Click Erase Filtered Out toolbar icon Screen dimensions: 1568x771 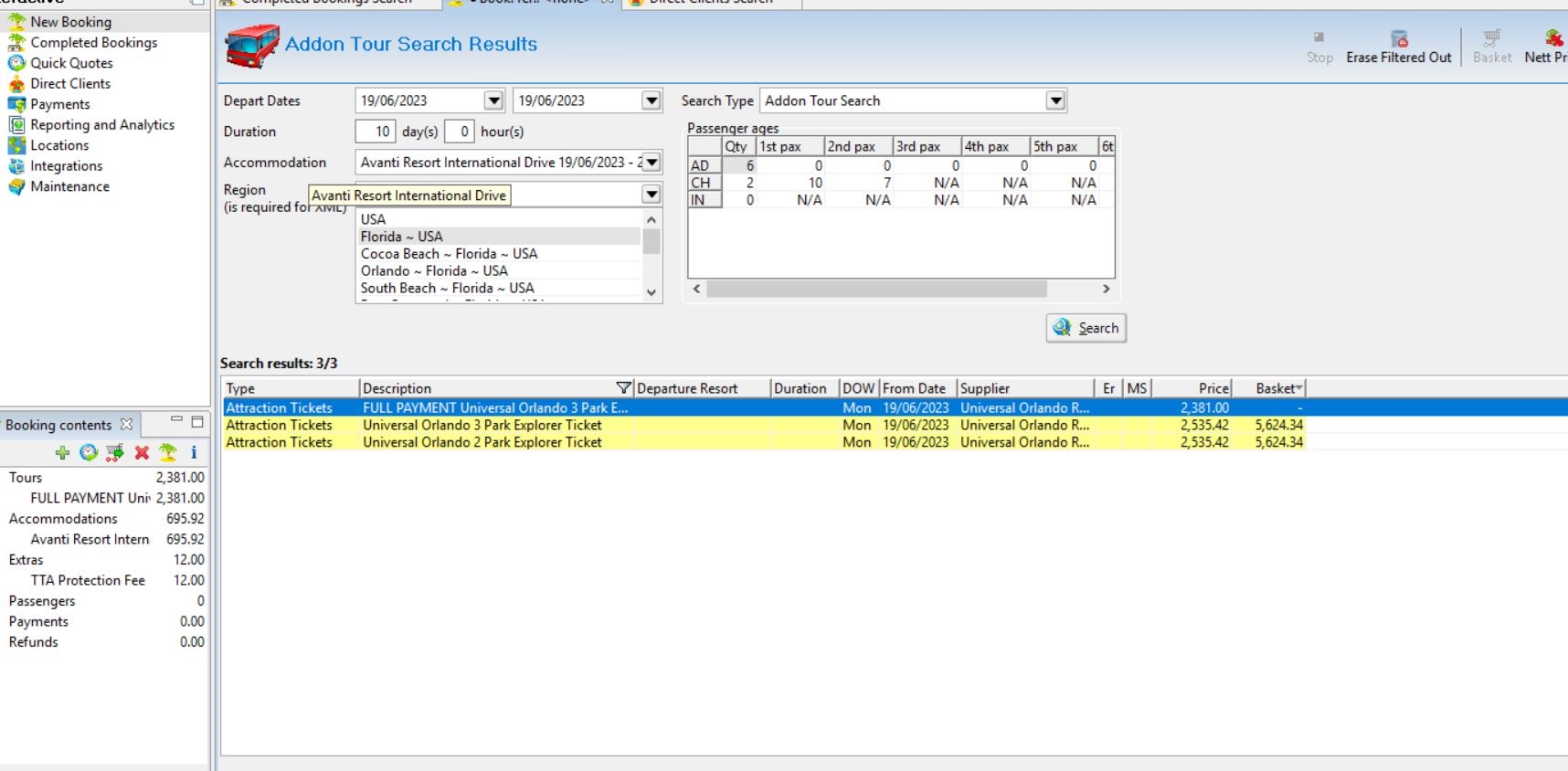(1398, 39)
